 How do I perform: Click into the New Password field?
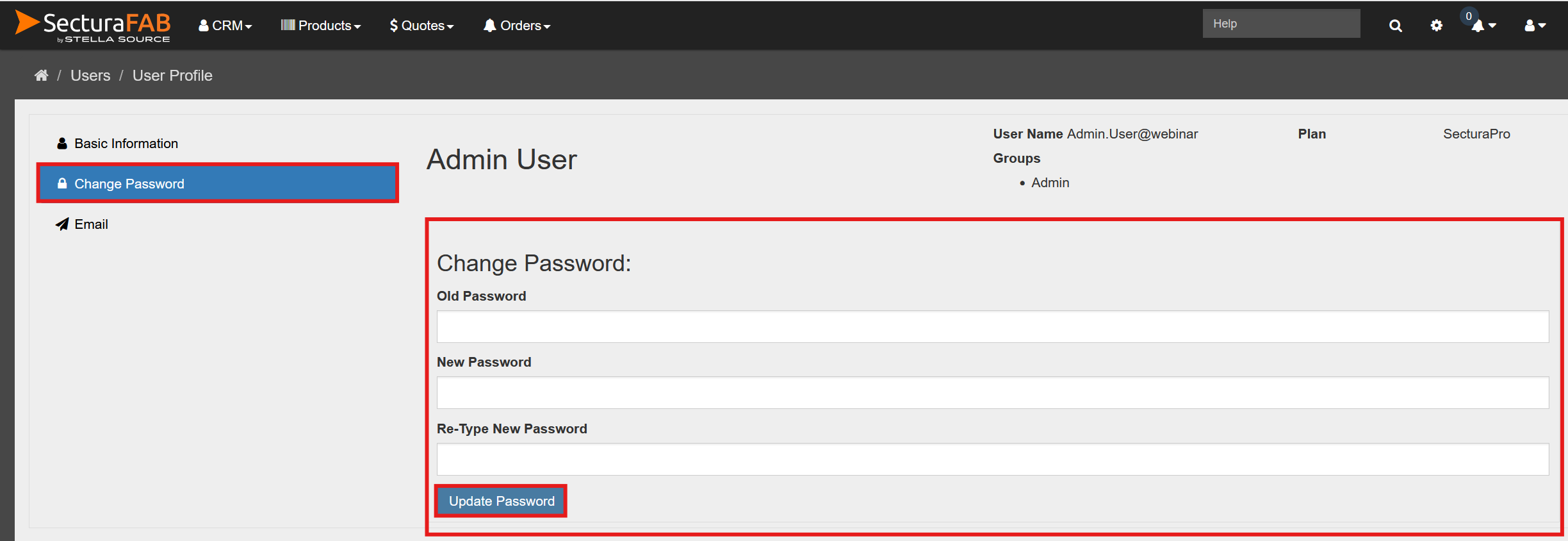point(992,393)
